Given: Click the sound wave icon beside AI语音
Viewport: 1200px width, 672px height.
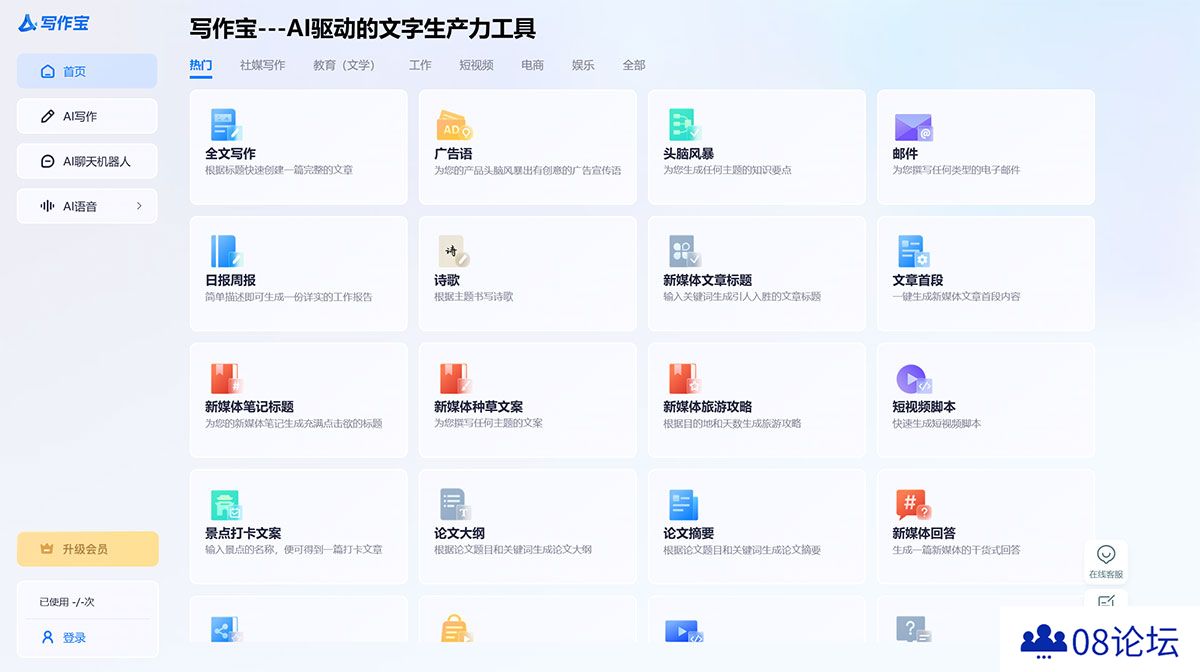Looking at the screenshot, I should pyautogui.click(x=47, y=206).
